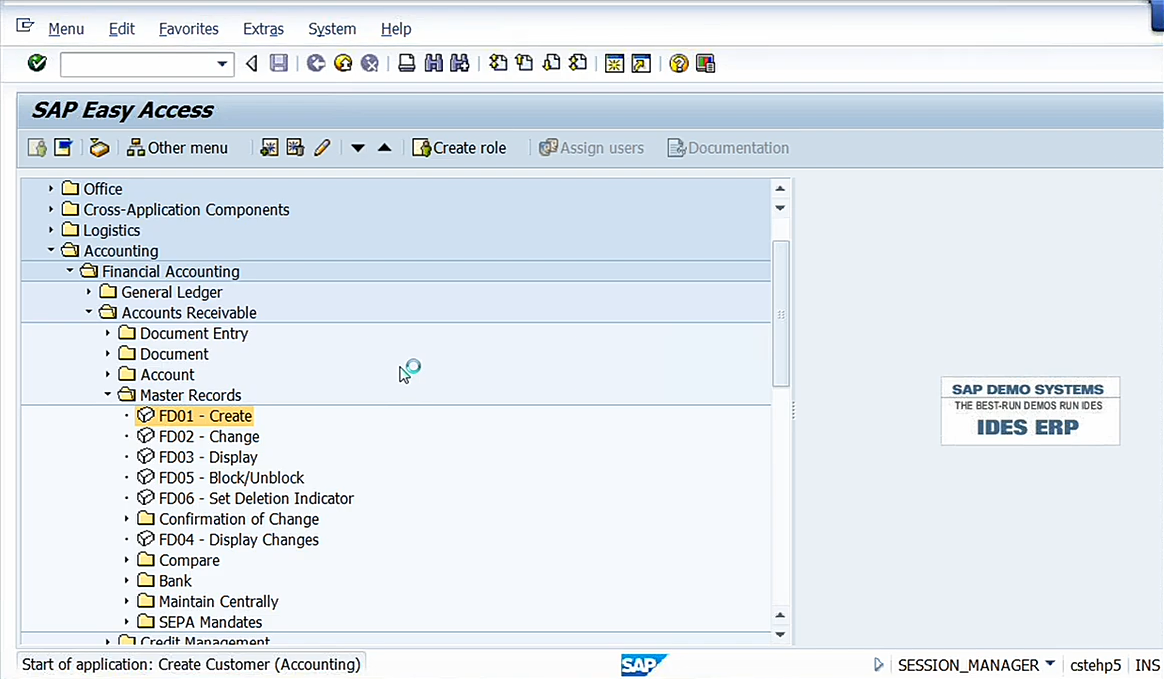Click the Move Favorites Up arrow
The height and width of the screenshot is (679, 1164).
385,148
